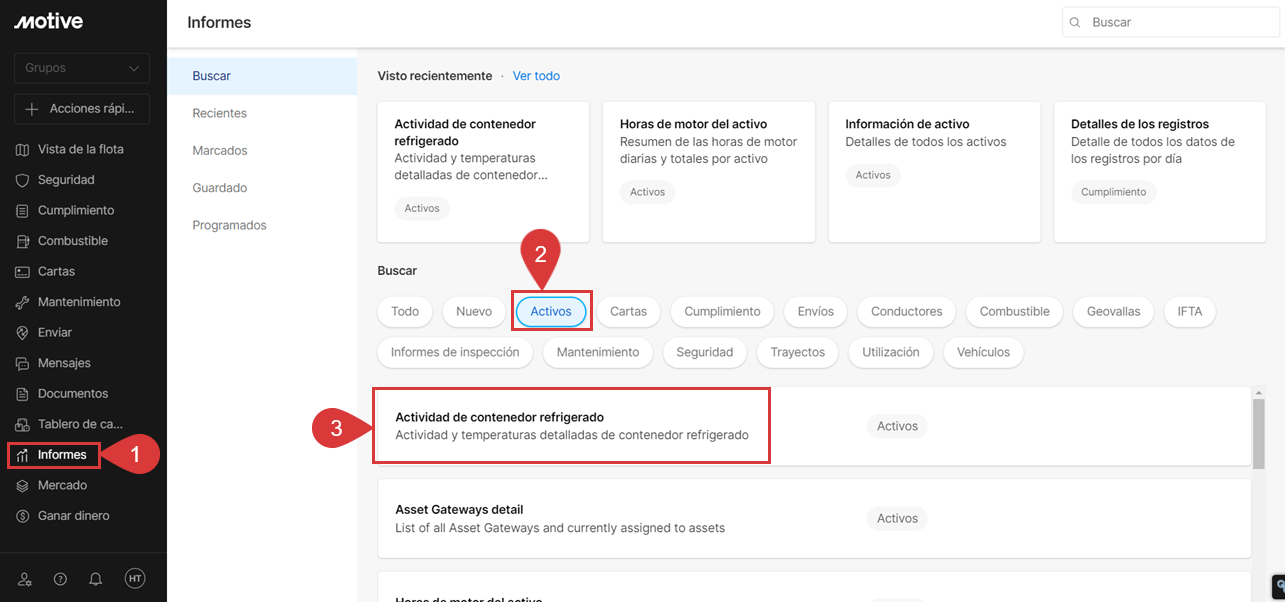Click the Documentos icon
The image size is (1285, 602).
23,394
